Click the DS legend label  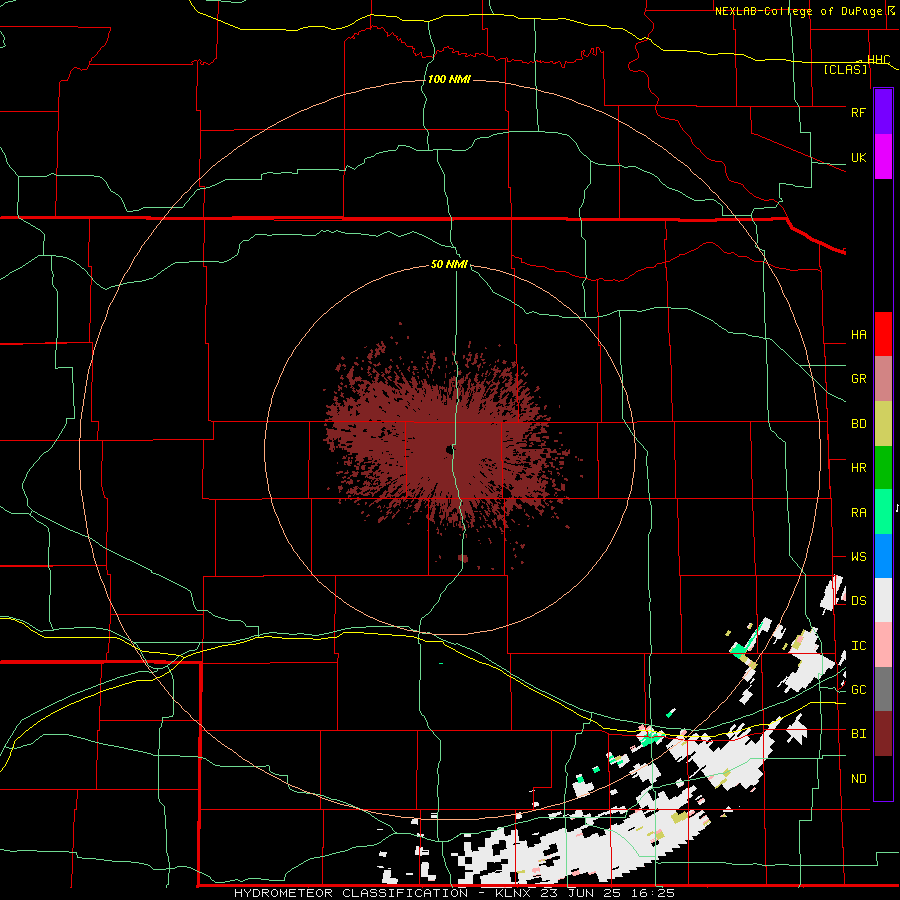tap(858, 600)
